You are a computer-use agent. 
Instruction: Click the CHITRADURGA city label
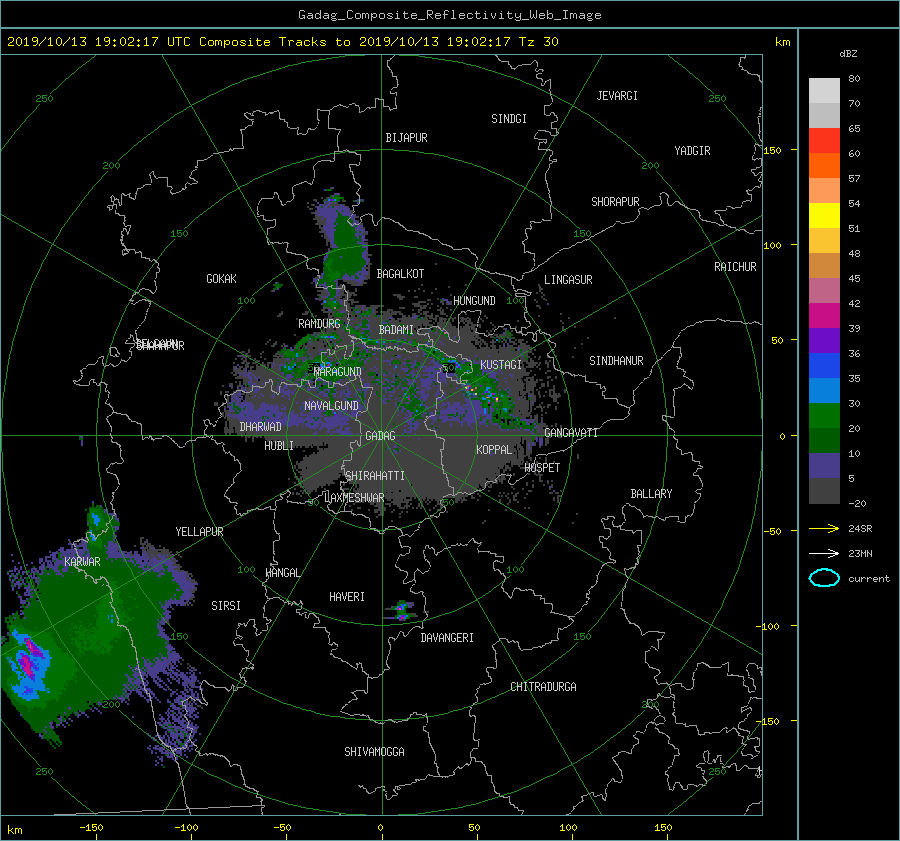pyautogui.click(x=543, y=687)
